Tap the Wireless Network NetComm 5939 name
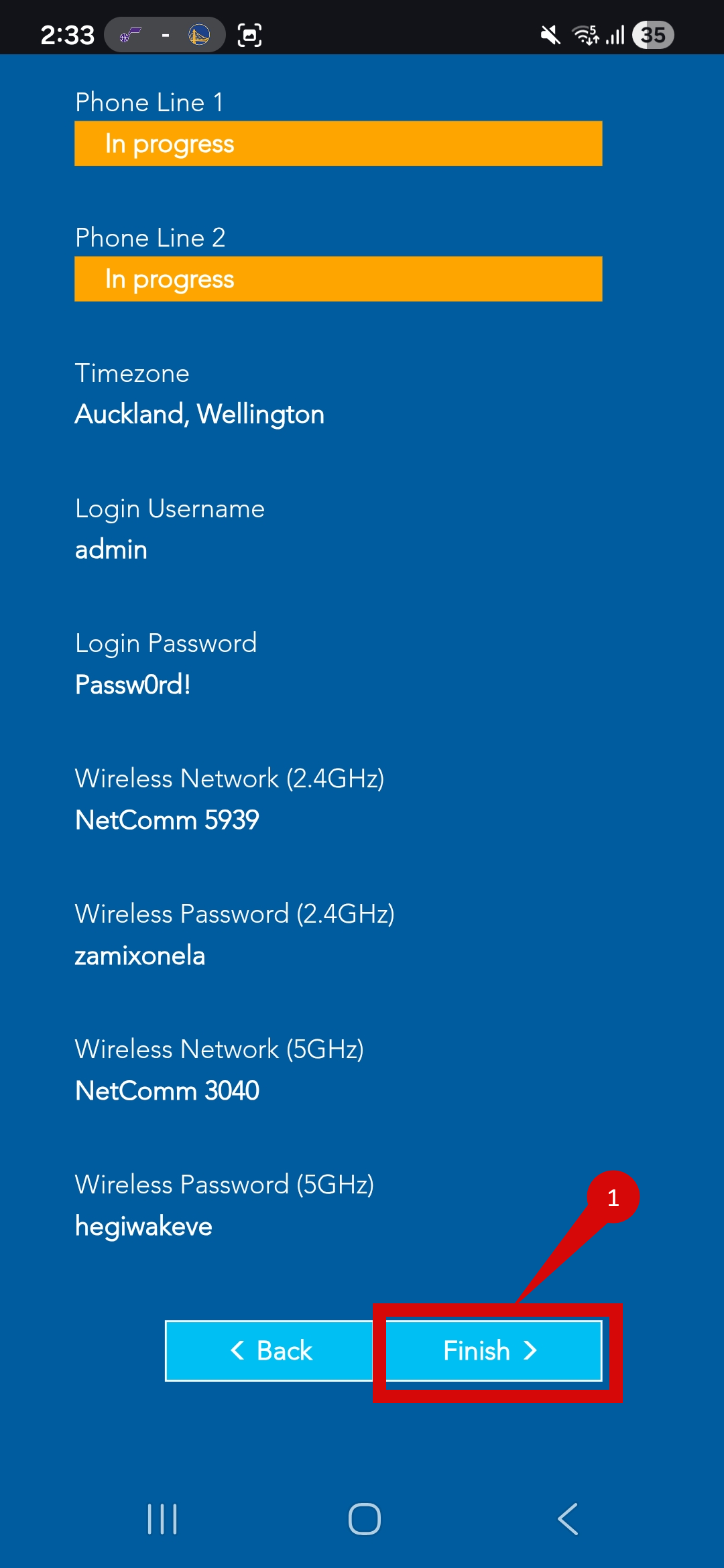 (x=167, y=820)
